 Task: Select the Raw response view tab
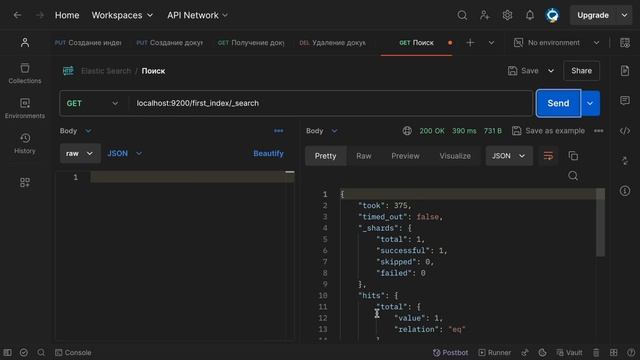pos(364,156)
